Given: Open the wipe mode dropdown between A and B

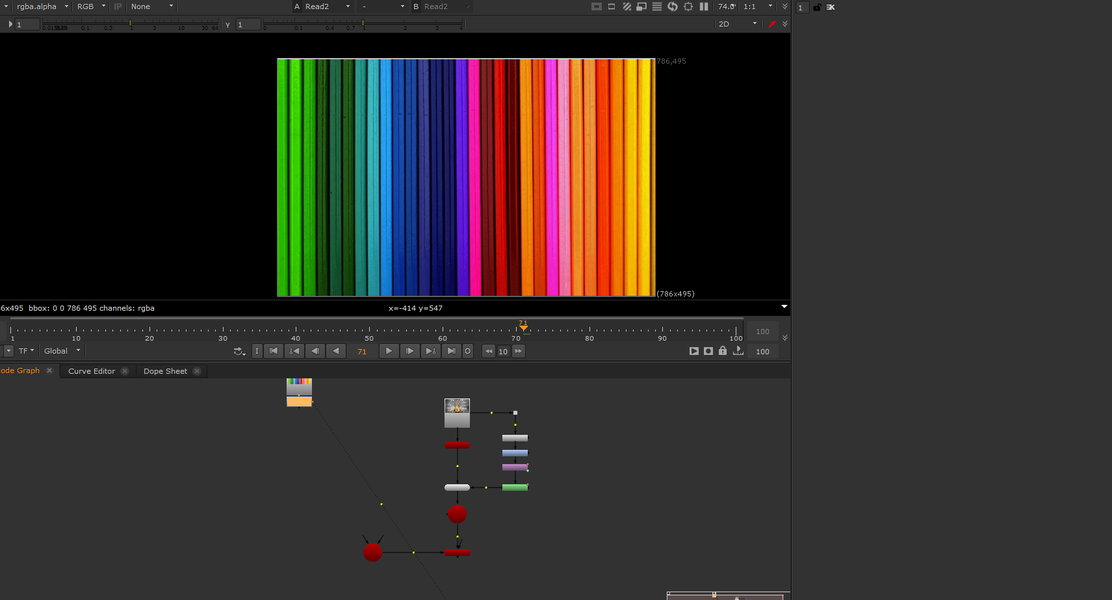Looking at the screenshot, I should pyautogui.click(x=382, y=6).
